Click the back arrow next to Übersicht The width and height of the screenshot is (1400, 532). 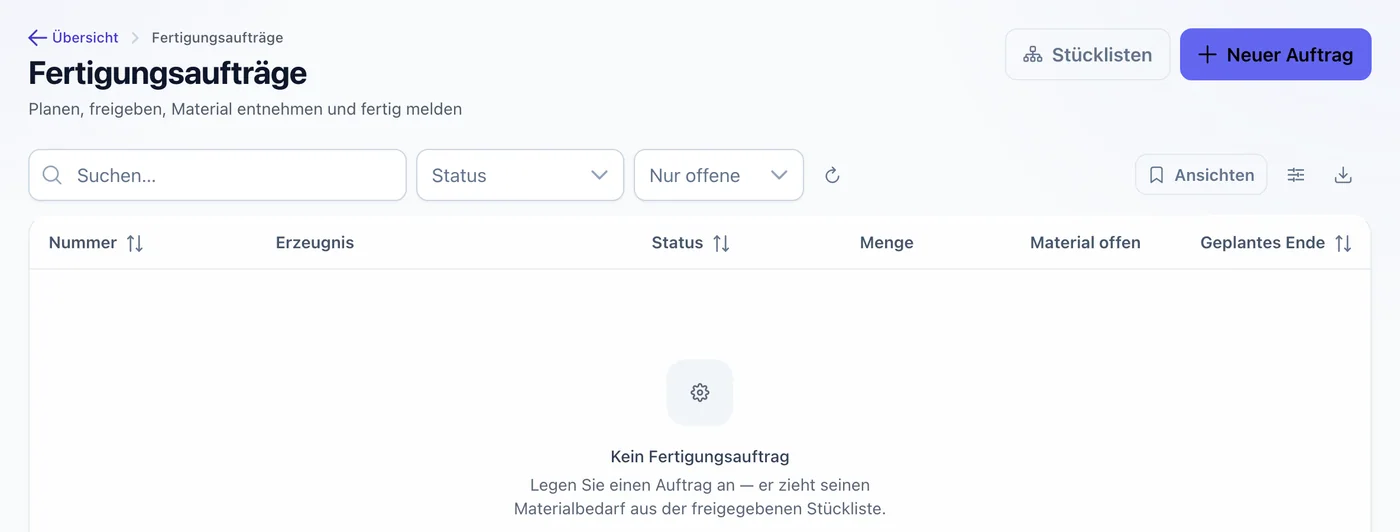pyautogui.click(x=38, y=38)
